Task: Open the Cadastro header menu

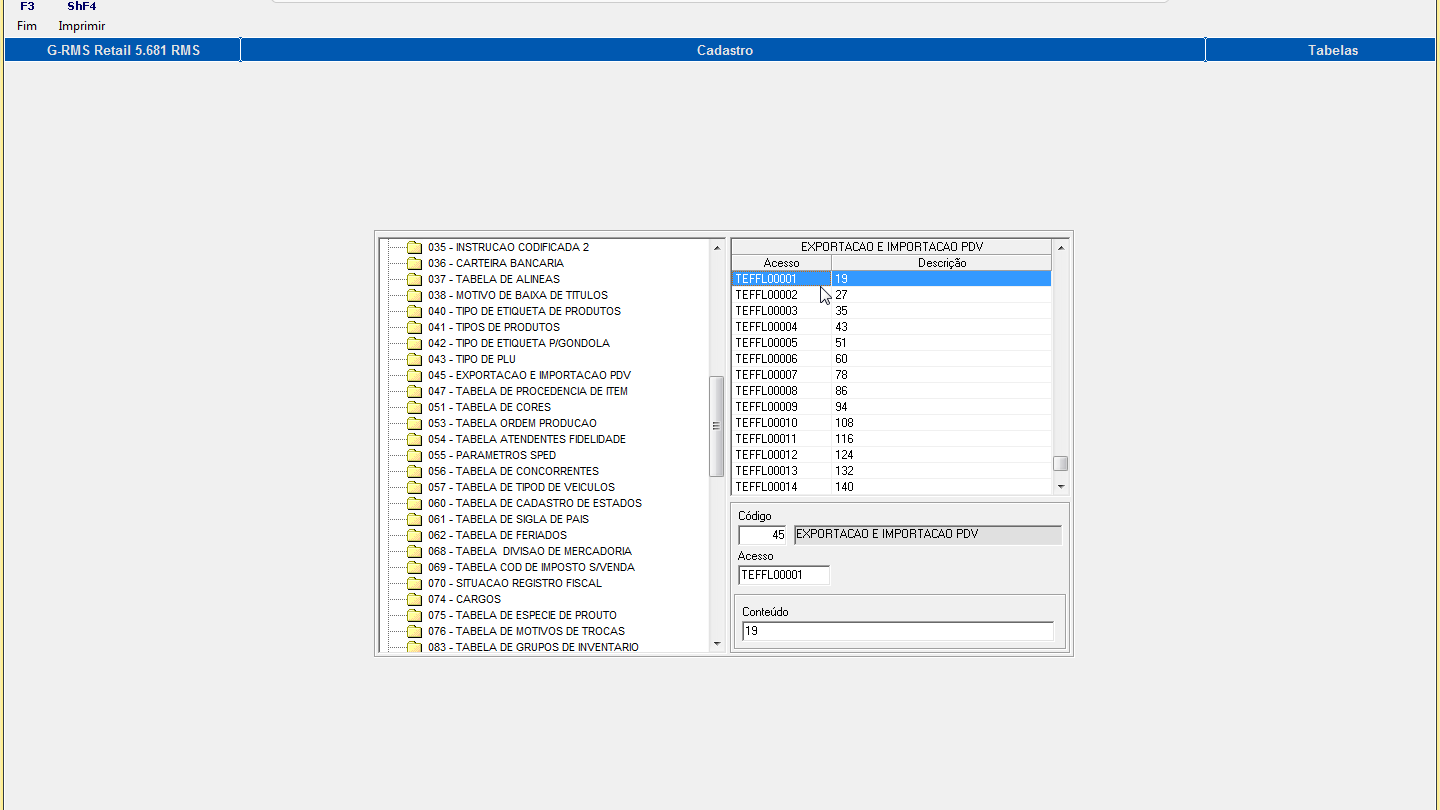Action: pyautogui.click(x=724, y=50)
